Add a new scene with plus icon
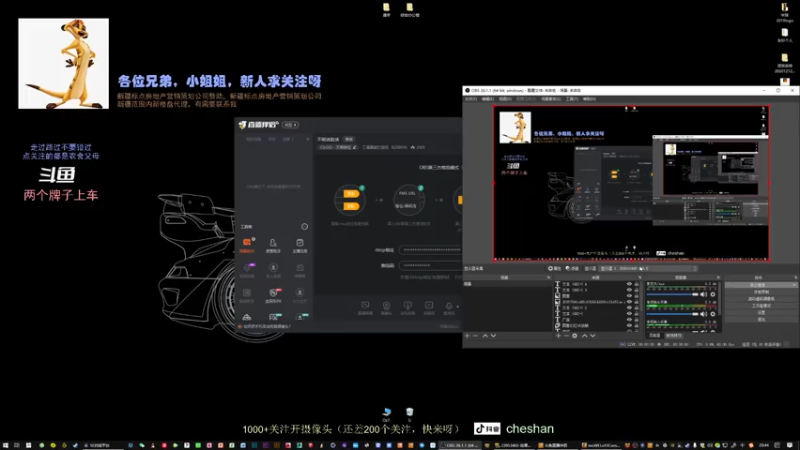The width and height of the screenshot is (800, 450). pos(467,336)
